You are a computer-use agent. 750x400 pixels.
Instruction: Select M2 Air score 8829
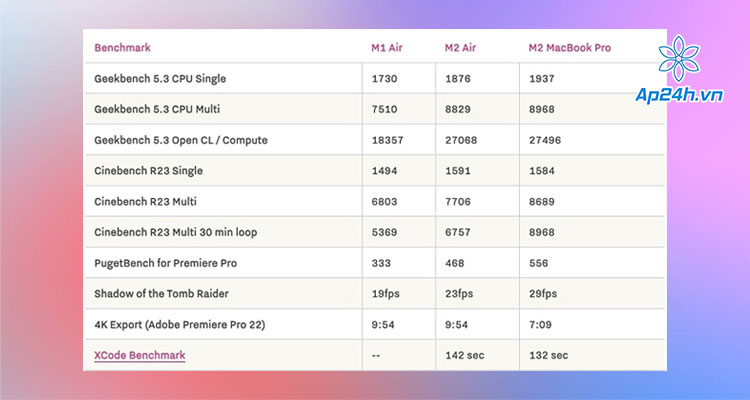[x=458, y=109]
